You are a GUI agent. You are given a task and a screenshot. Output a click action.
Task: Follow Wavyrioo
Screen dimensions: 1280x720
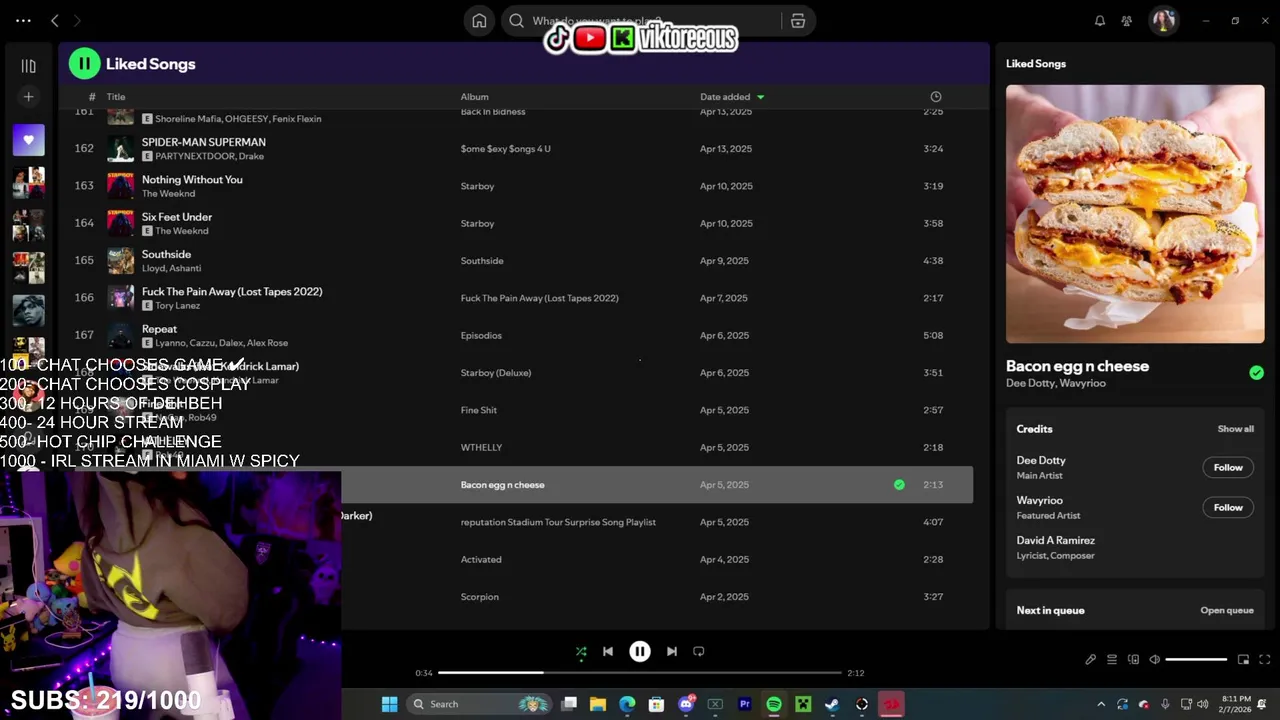[1228, 508]
